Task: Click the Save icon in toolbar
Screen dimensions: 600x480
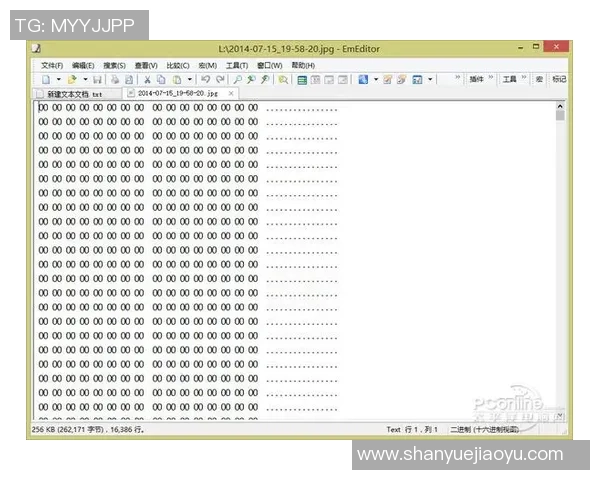Action: pyautogui.click(x=98, y=79)
